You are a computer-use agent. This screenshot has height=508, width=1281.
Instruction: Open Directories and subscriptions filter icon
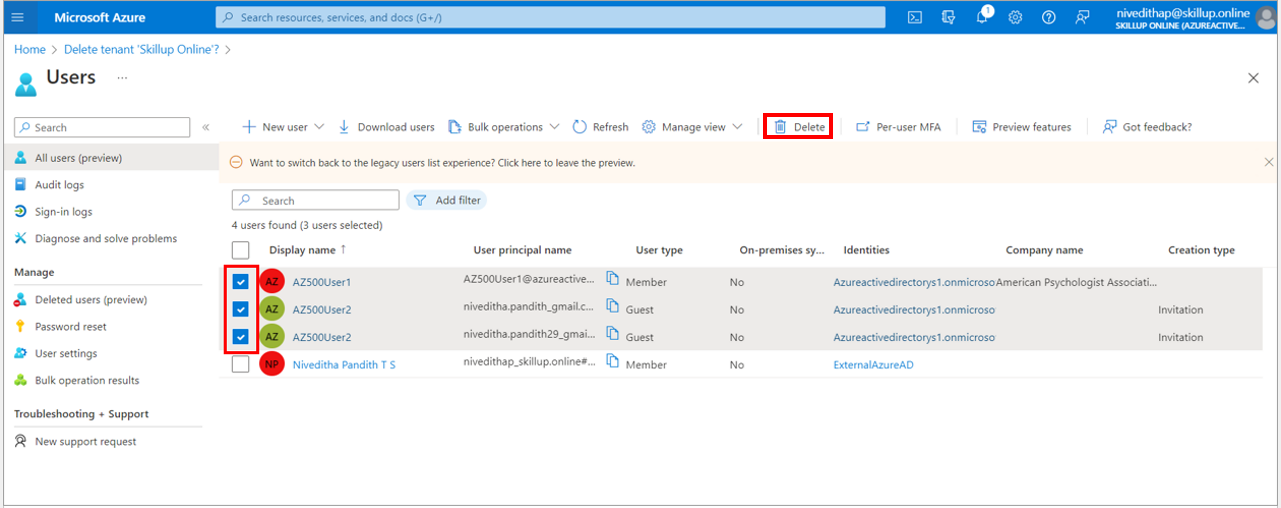[x=948, y=17]
